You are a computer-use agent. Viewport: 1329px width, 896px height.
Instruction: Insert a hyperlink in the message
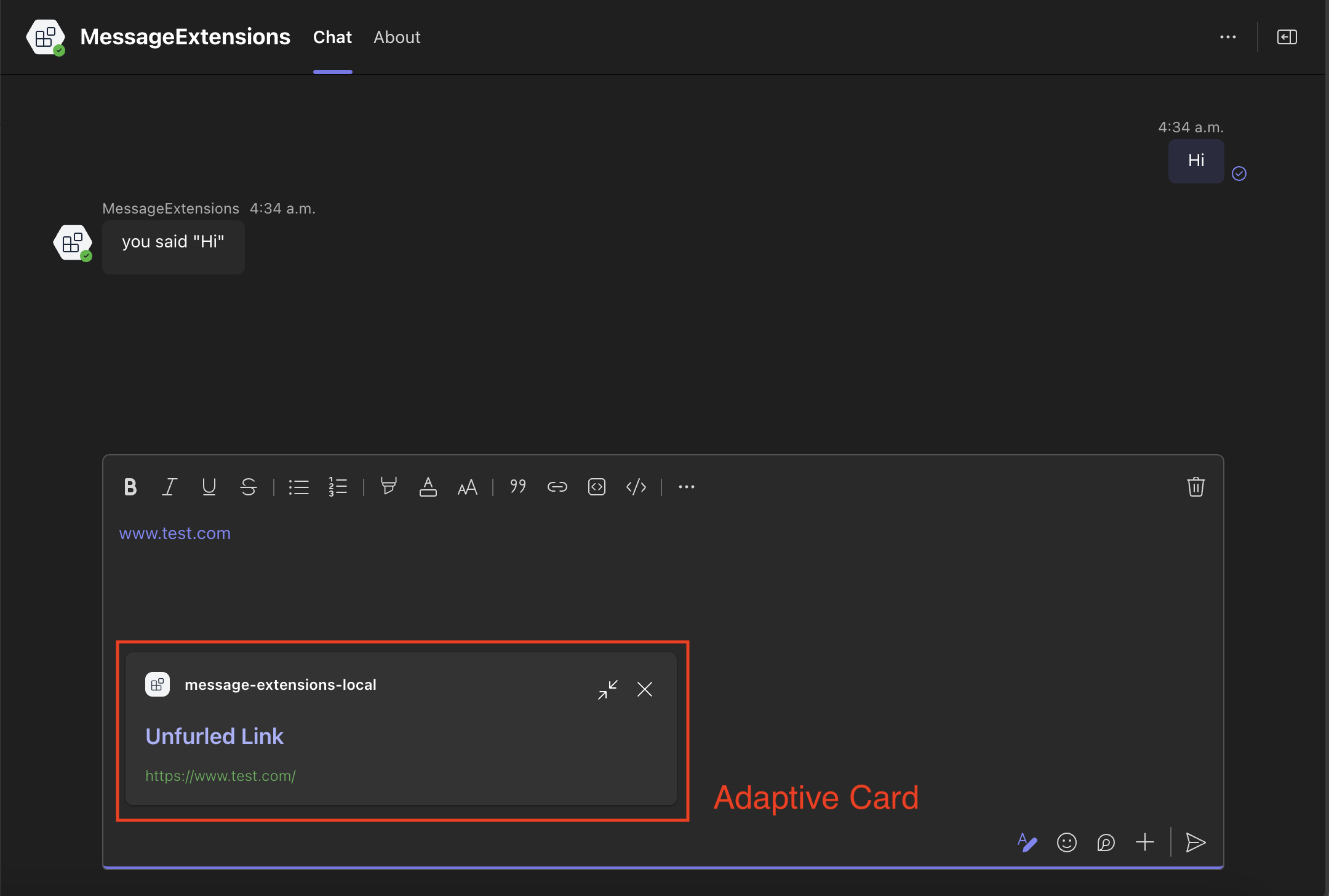[x=556, y=487]
